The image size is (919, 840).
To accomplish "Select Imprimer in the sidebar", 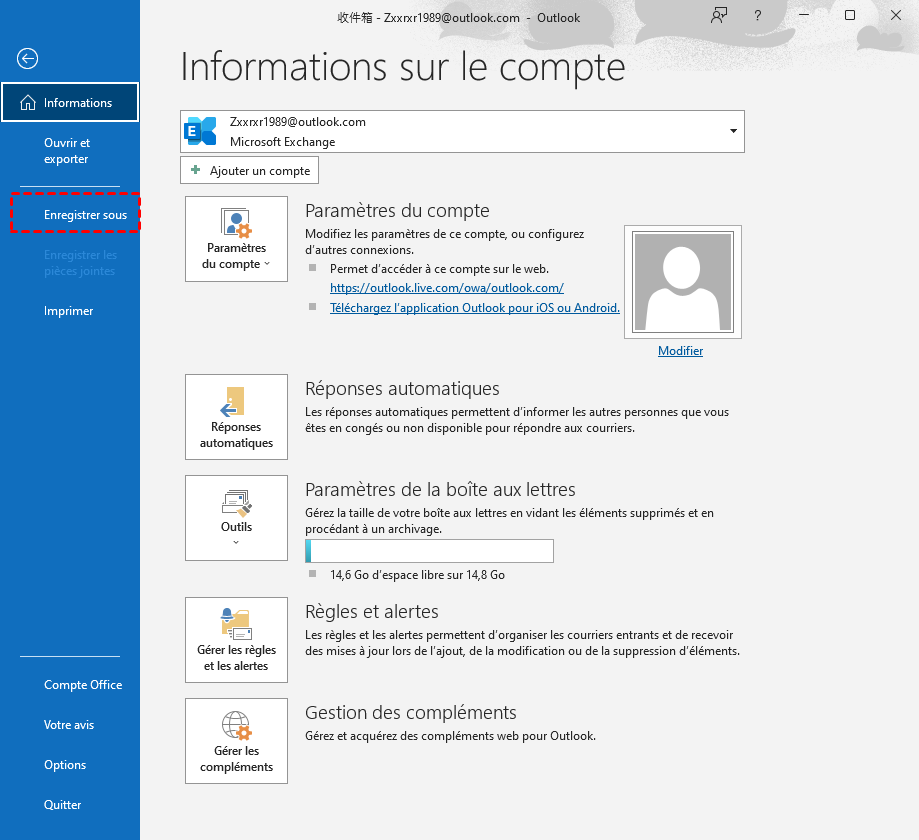I will point(69,311).
